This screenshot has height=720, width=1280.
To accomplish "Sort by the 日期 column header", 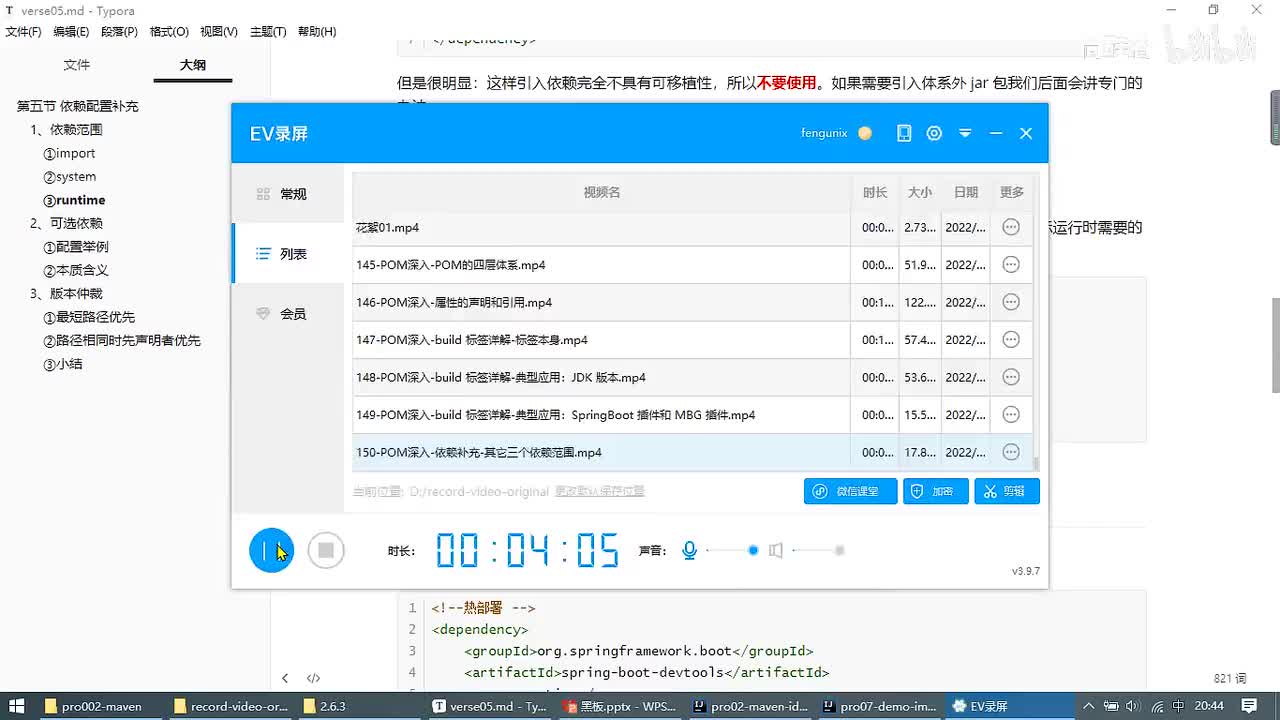I will click(x=966, y=192).
